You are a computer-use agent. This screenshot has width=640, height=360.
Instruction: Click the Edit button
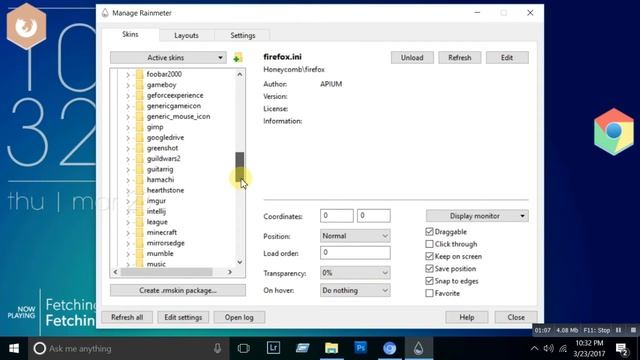click(x=507, y=58)
